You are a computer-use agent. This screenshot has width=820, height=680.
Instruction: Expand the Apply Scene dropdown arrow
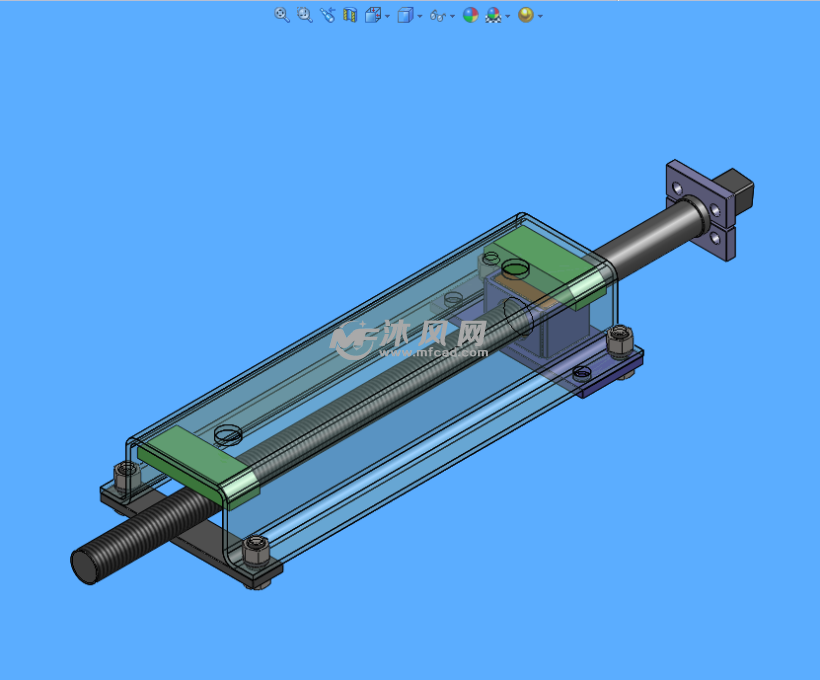coord(508,16)
